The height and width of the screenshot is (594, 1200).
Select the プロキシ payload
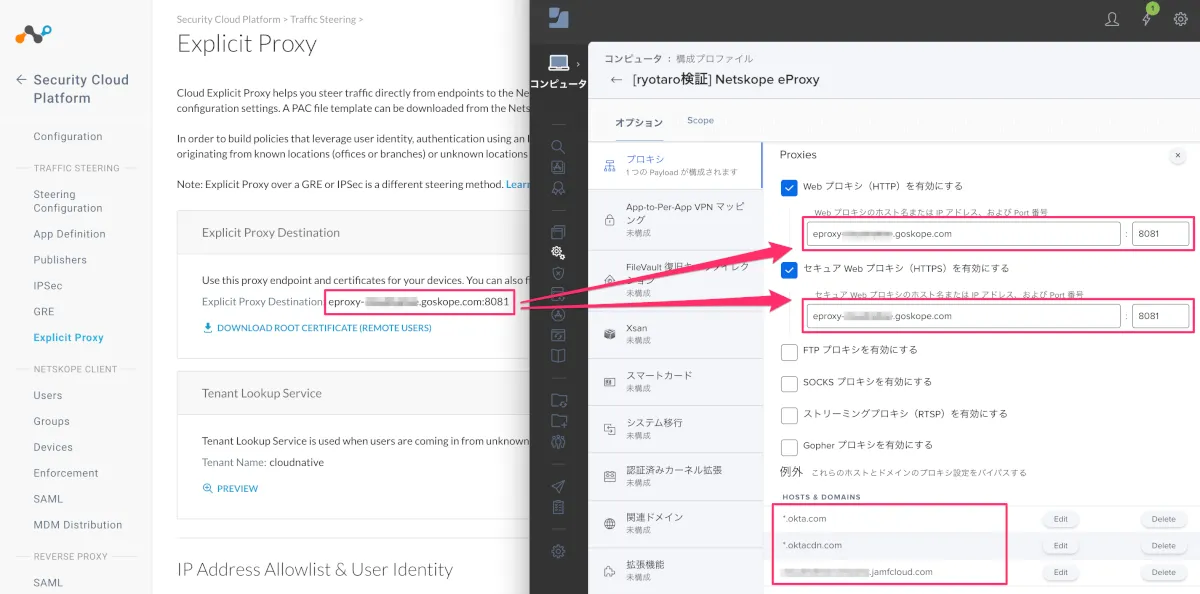(675, 165)
